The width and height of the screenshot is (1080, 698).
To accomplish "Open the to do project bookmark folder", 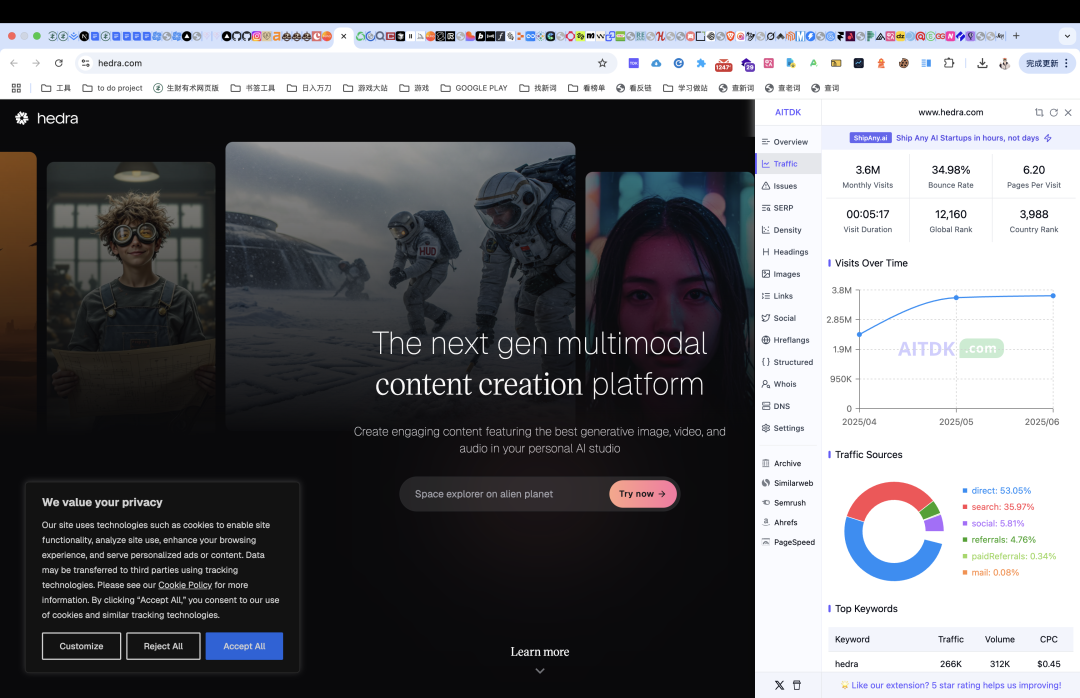I will click(112, 88).
